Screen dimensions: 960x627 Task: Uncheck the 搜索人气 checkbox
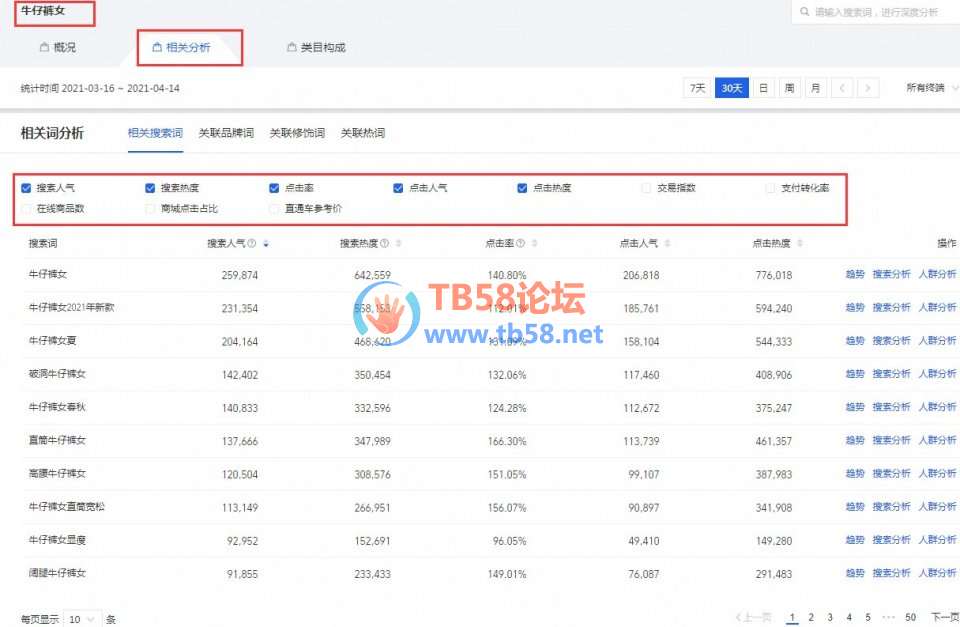(26, 188)
